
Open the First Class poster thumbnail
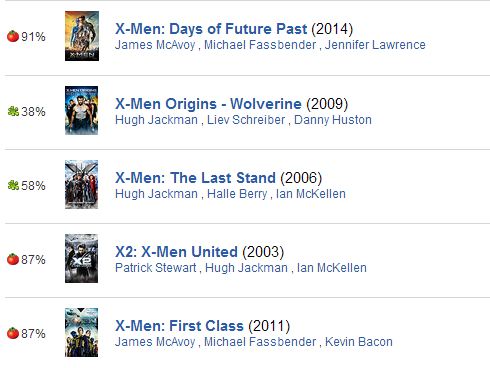click(82, 332)
